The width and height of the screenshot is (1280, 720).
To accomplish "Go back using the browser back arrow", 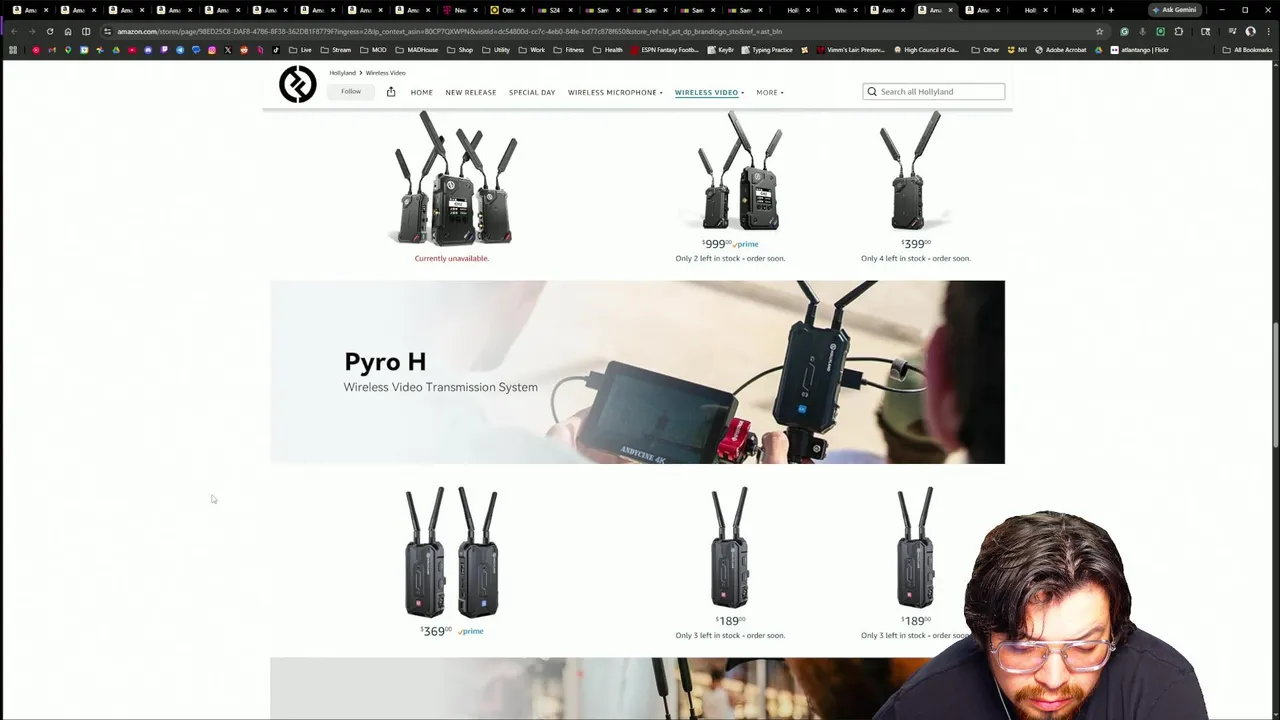I will 14,31.
